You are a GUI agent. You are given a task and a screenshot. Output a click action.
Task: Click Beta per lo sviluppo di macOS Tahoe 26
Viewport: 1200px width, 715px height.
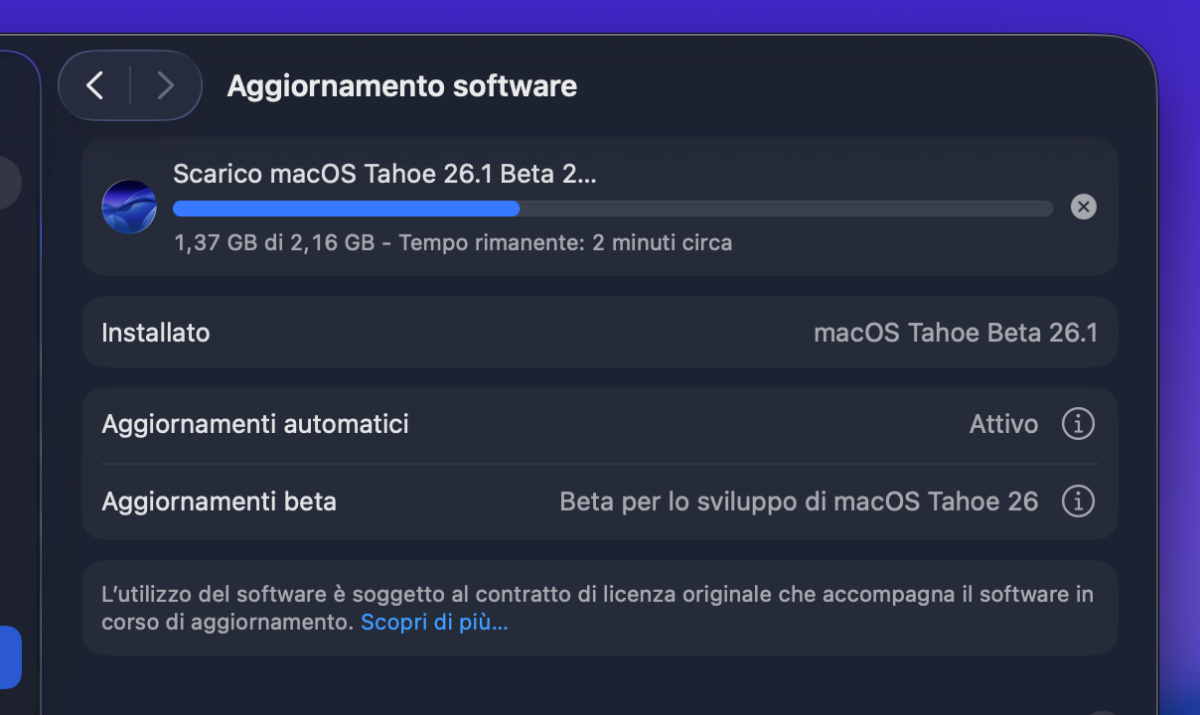click(x=798, y=500)
